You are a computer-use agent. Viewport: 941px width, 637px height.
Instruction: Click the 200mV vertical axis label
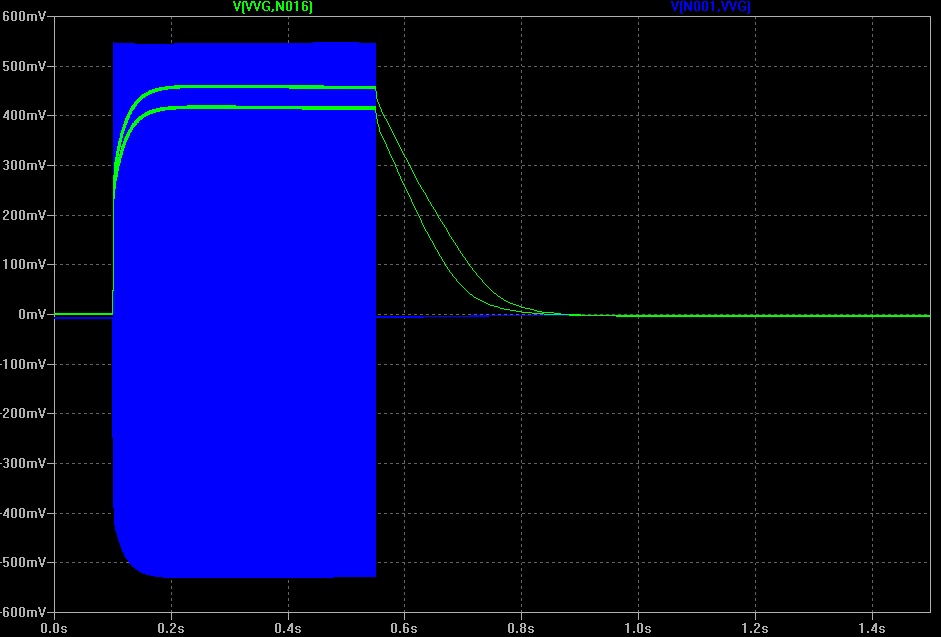pyautogui.click(x=26, y=215)
